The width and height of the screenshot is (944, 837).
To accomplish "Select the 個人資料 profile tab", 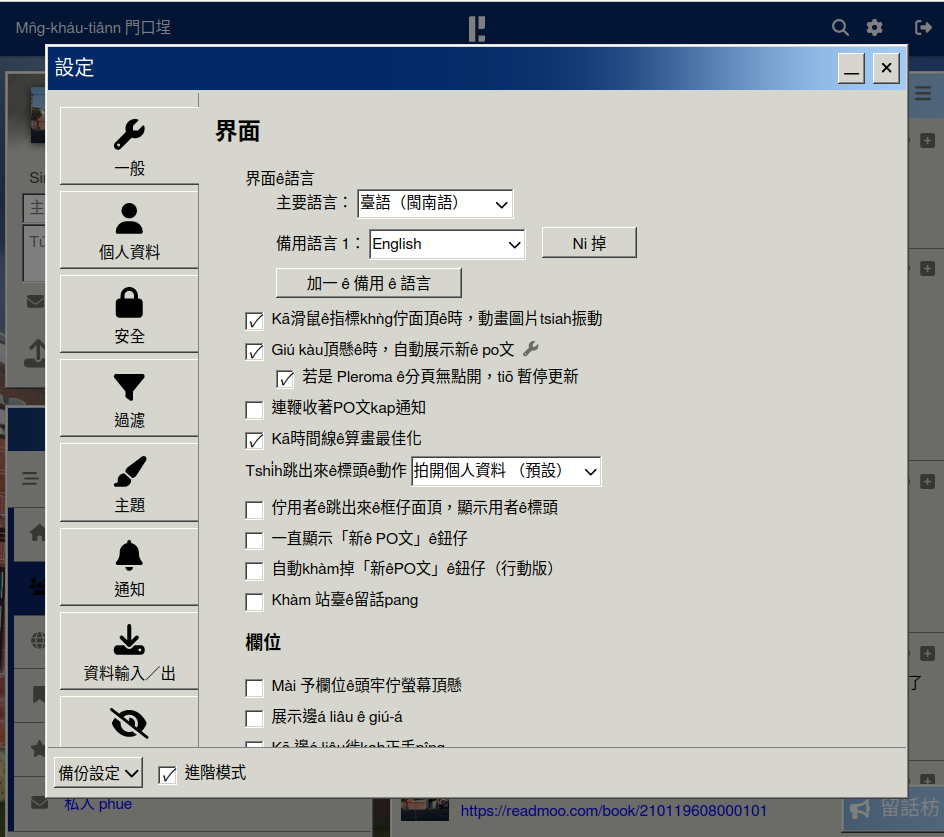I will [129, 230].
